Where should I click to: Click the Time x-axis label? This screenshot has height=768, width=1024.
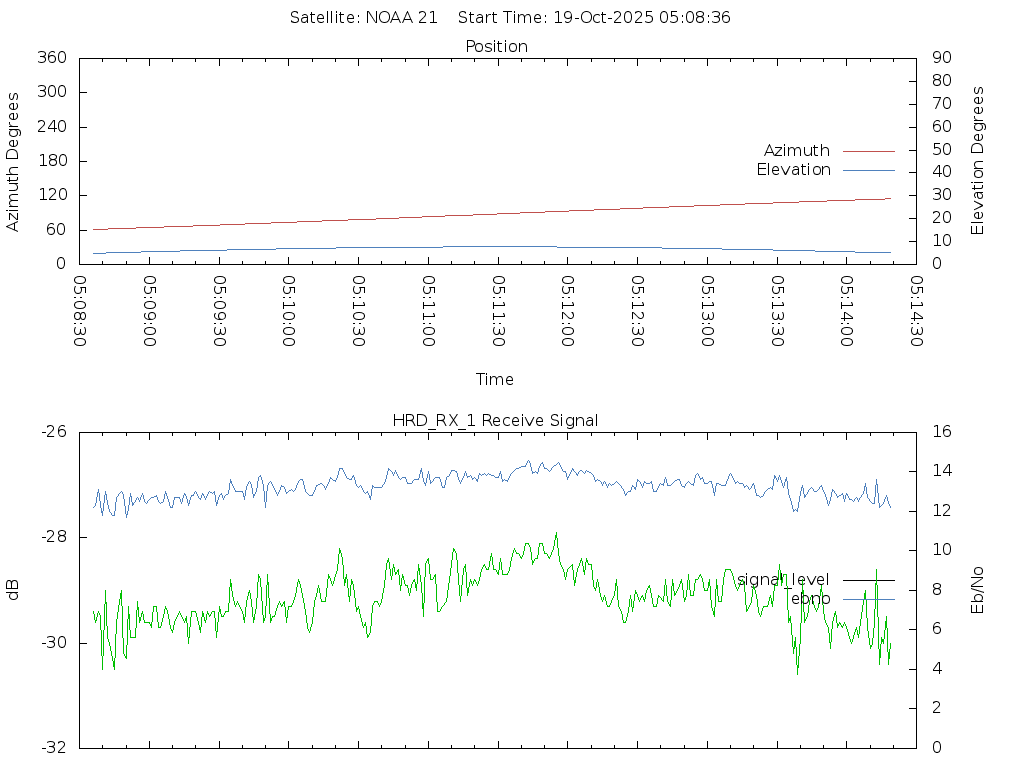coord(495,380)
